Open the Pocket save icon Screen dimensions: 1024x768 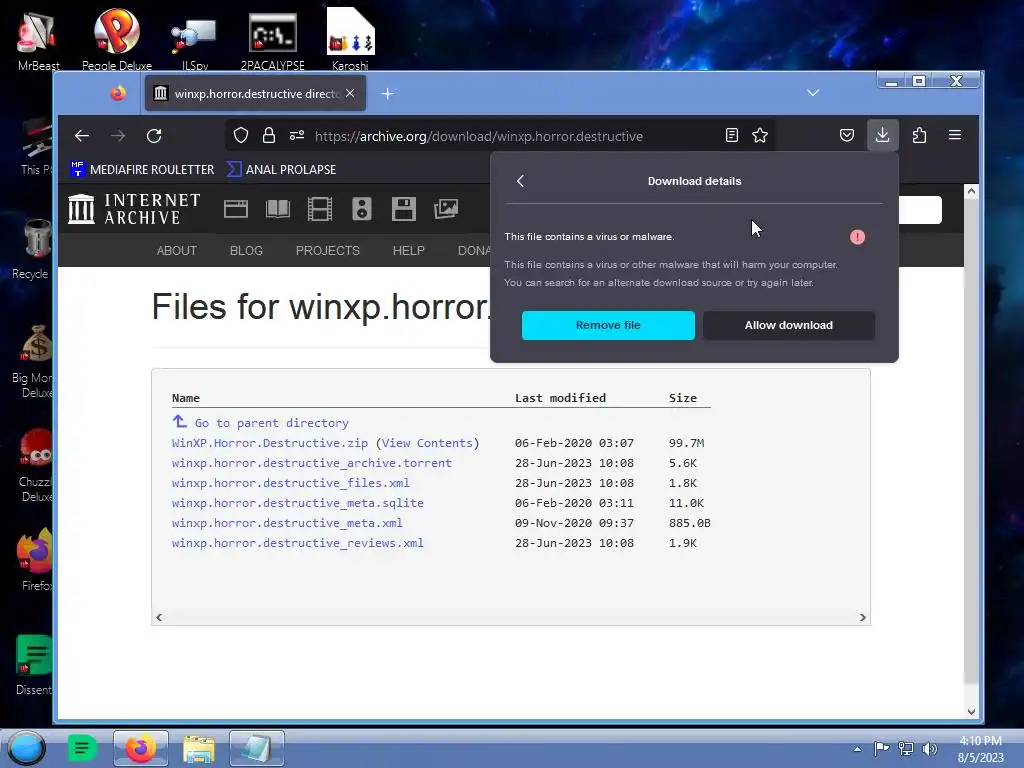[847, 135]
